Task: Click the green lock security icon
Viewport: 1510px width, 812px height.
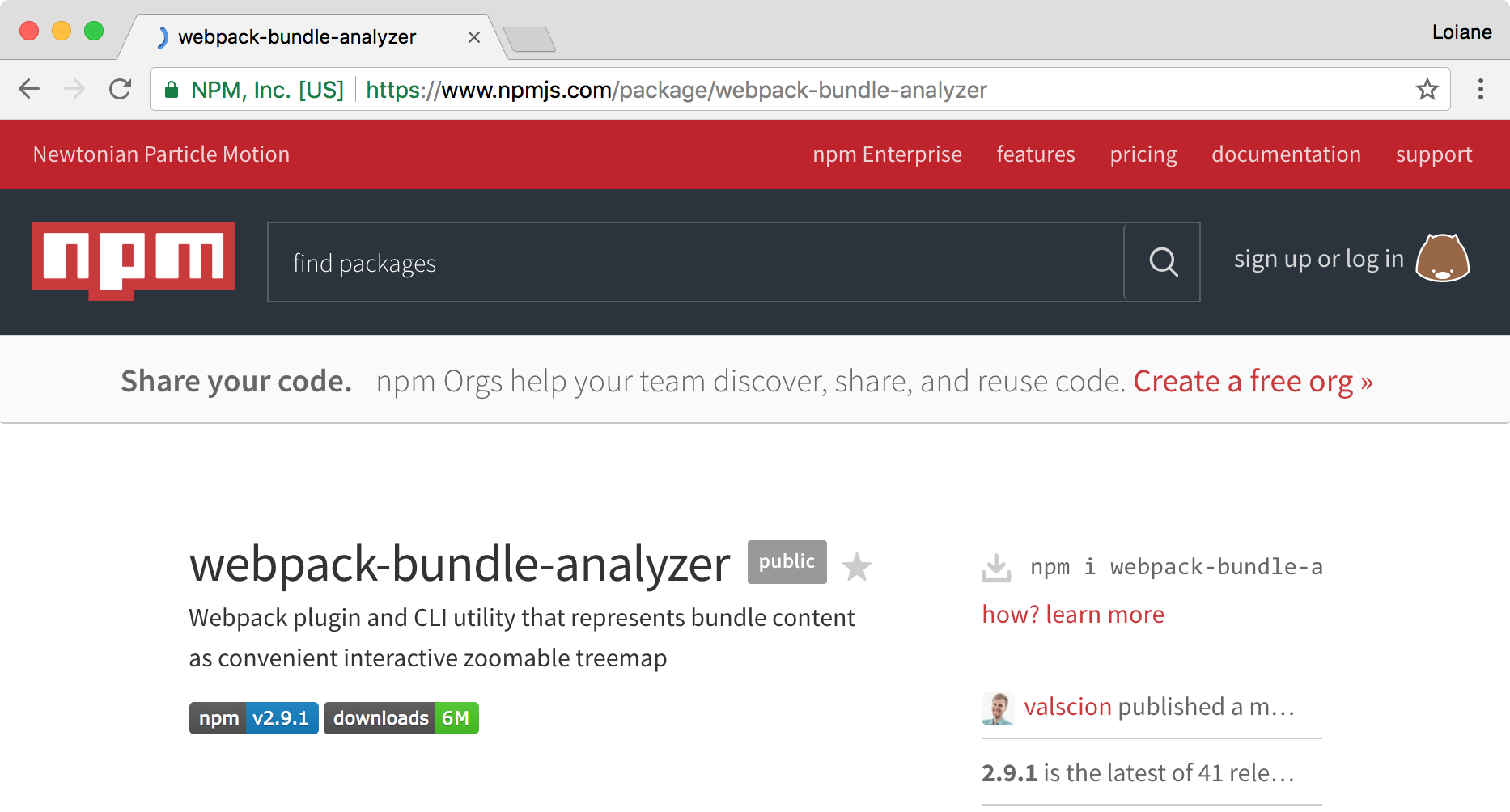Action: (x=171, y=90)
